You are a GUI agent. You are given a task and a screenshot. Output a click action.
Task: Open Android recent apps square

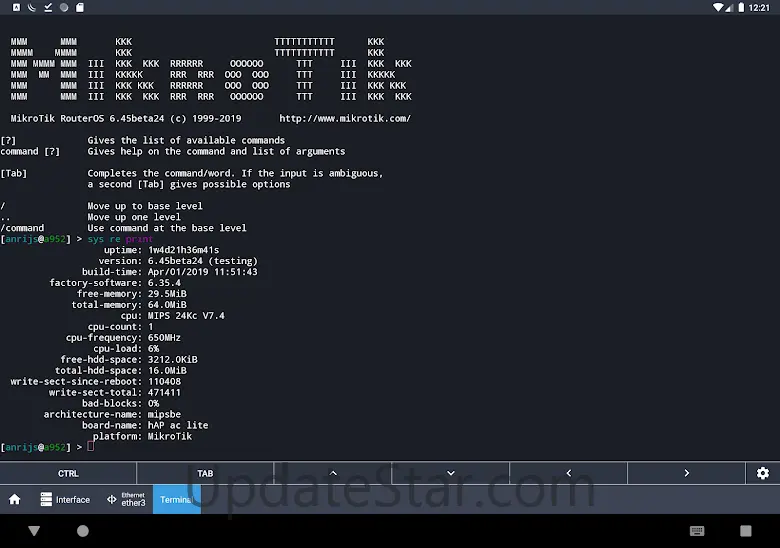tap(745, 531)
